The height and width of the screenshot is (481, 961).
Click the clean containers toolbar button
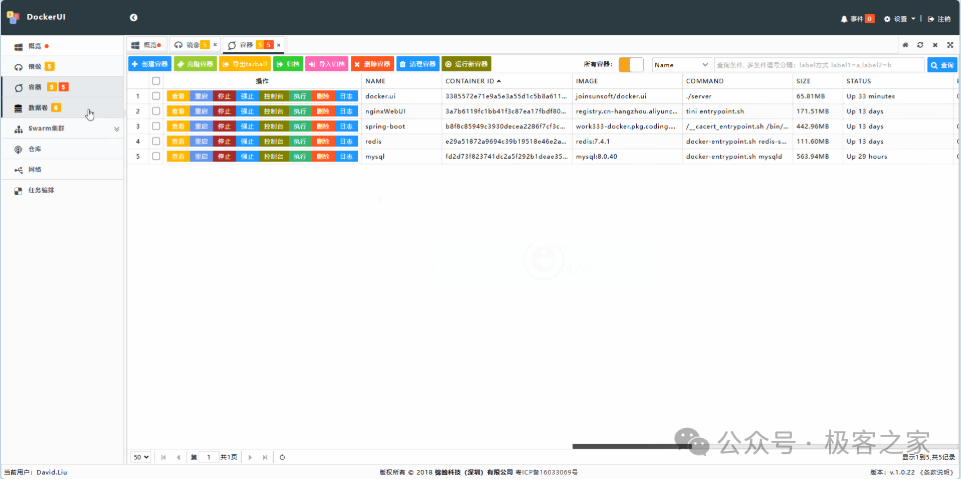click(x=418, y=64)
